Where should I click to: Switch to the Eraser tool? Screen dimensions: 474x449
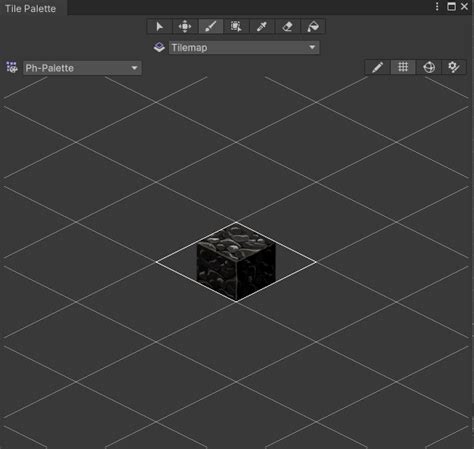point(288,26)
